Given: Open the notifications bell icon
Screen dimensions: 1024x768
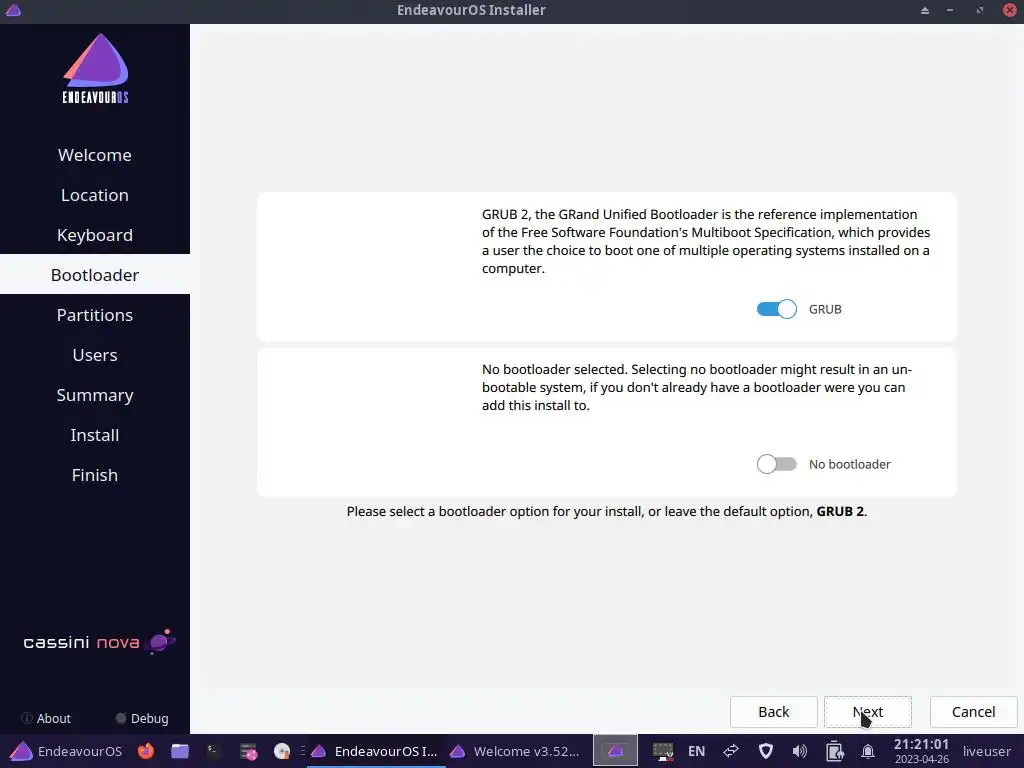Looking at the screenshot, I should click(x=868, y=751).
